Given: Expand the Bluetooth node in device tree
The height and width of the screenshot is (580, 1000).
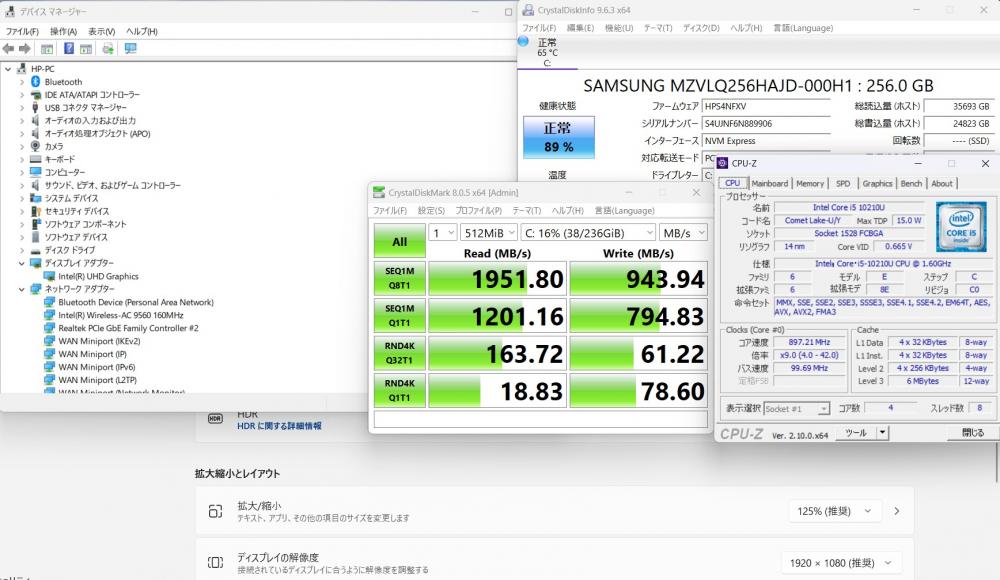Looking at the screenshot, I should click(x=22, y=82).
